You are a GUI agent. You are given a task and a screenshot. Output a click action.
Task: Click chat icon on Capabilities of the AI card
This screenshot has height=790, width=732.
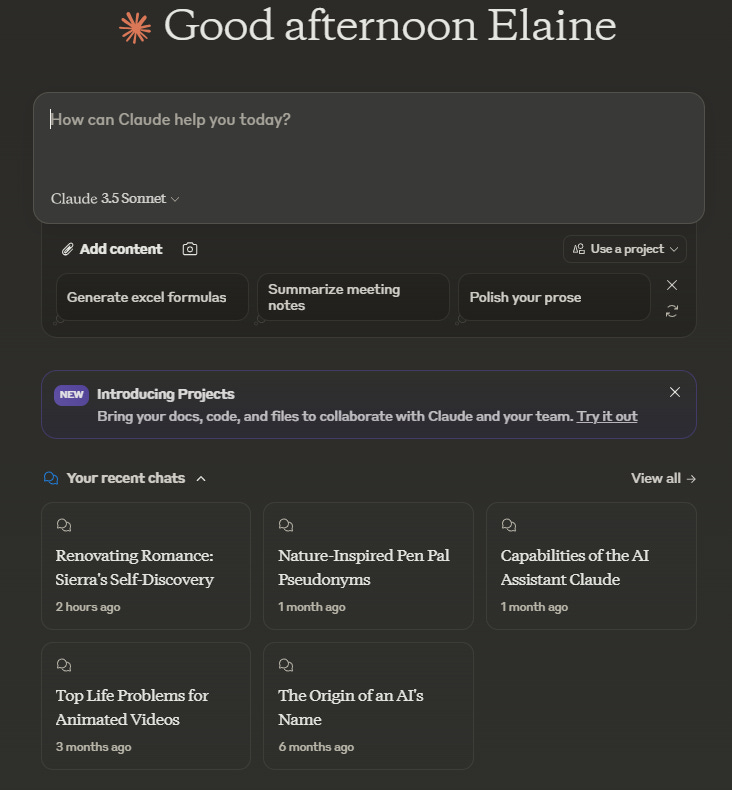pyautogui.click(x=509, y=525)
